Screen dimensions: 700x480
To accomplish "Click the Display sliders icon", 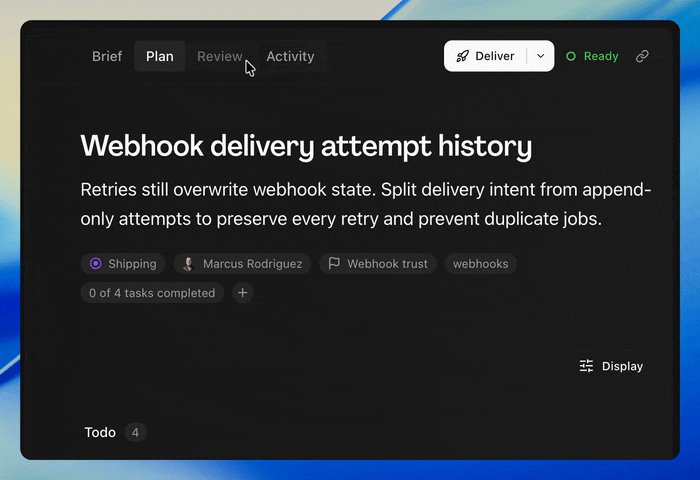I will click(x=586, y=366).
